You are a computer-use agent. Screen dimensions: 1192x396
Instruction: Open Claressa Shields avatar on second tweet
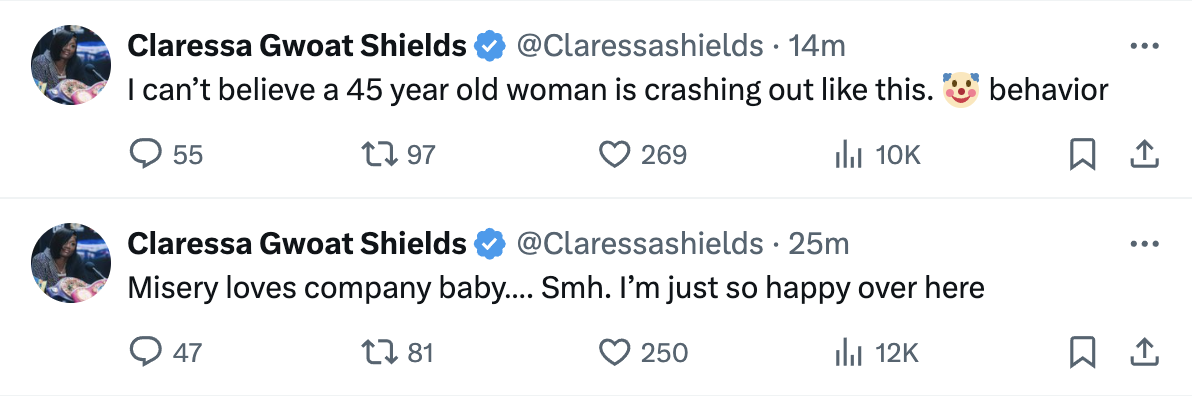71,262
